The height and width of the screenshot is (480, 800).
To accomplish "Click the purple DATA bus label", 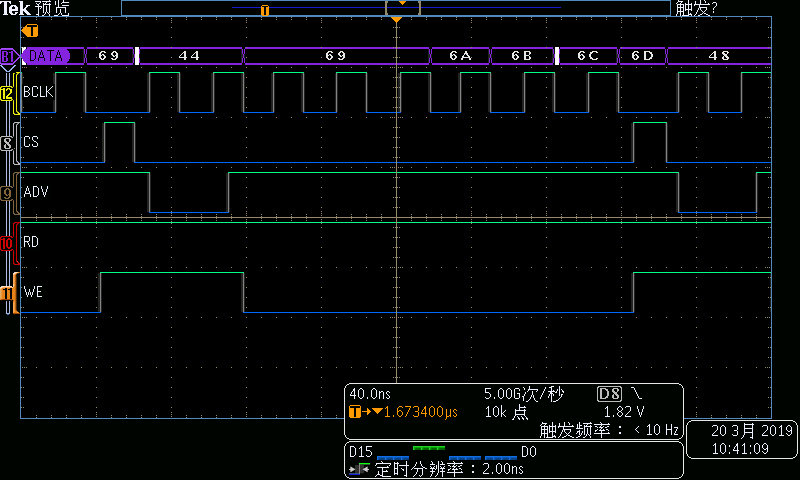I will pyautogui.click(x=46, y=56).
